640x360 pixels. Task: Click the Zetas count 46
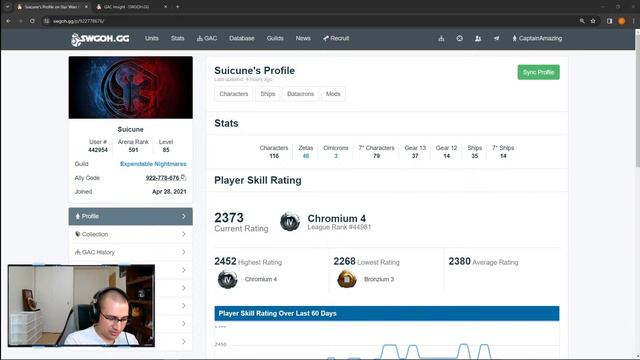[306, 156]
